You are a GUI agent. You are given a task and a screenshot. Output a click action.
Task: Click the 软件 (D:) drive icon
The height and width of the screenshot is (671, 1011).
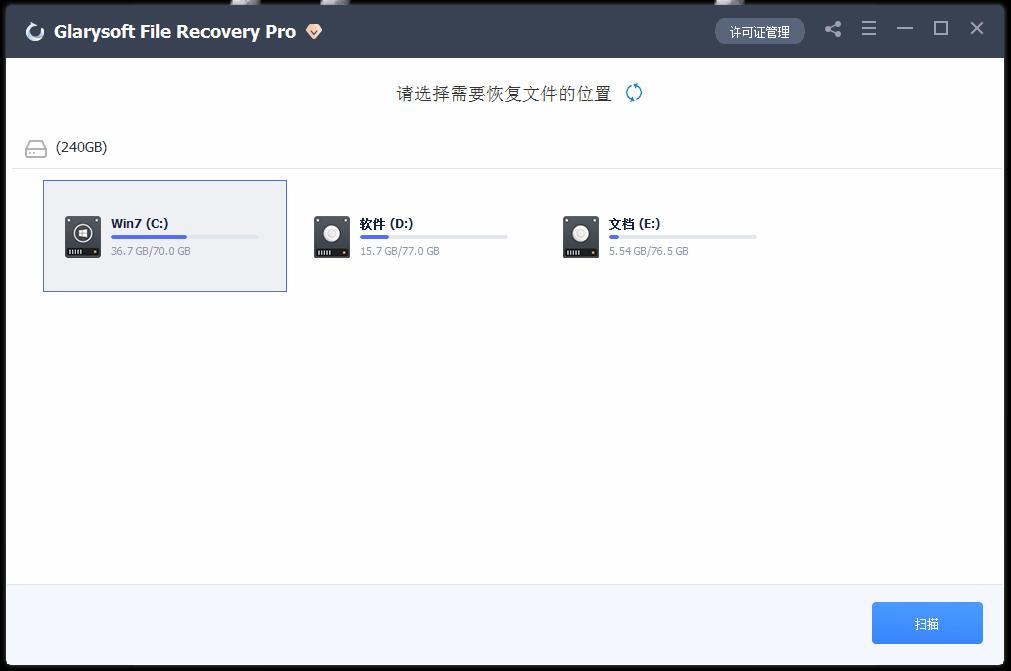coord(331,237)
